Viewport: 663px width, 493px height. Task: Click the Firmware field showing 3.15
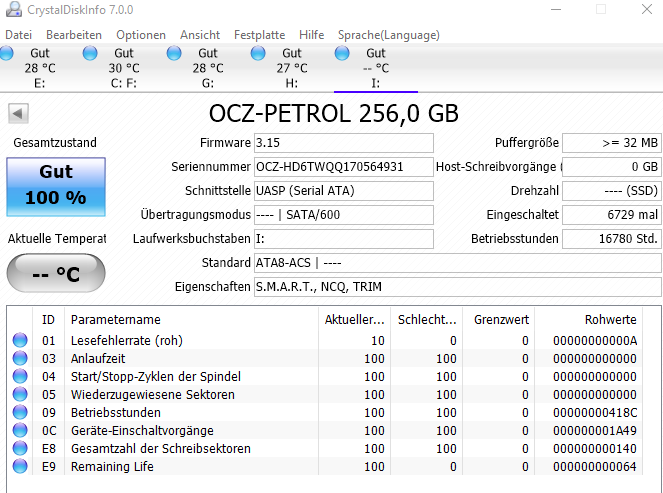pos(344,143)
